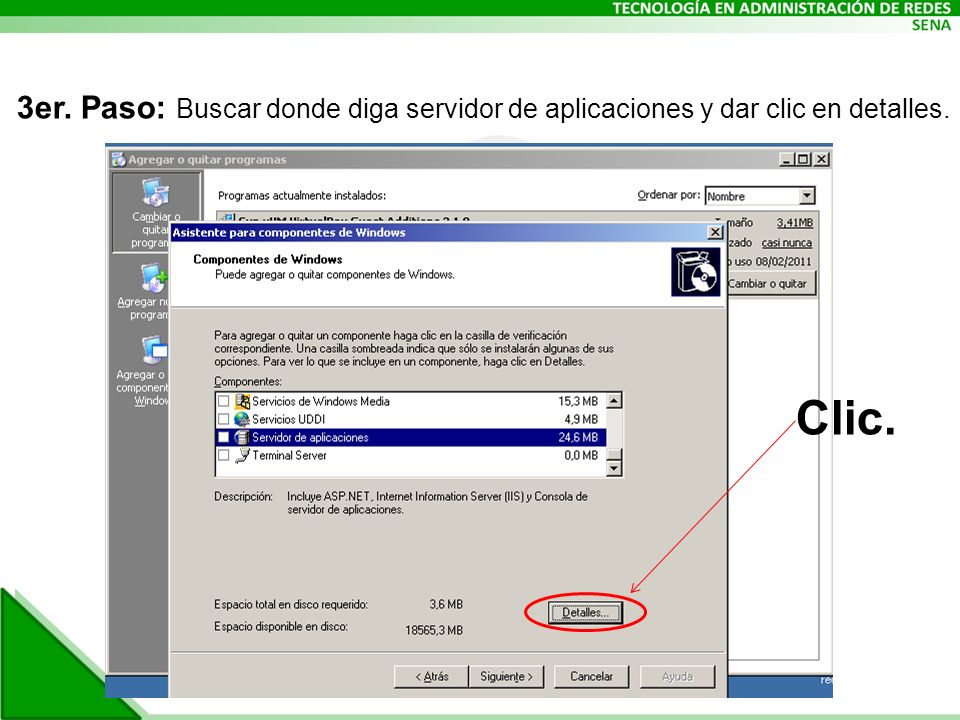The height and width of the screenshot is (720, 960).
Task: Click the Ayuda help button
Action: [677, 677]
